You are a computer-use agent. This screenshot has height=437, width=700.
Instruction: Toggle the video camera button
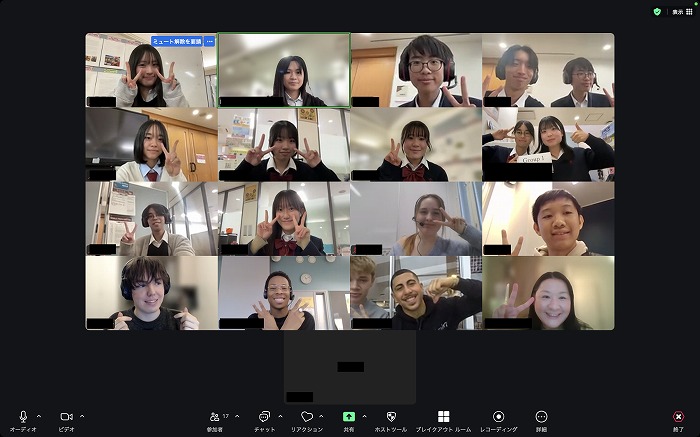(66, 417)
